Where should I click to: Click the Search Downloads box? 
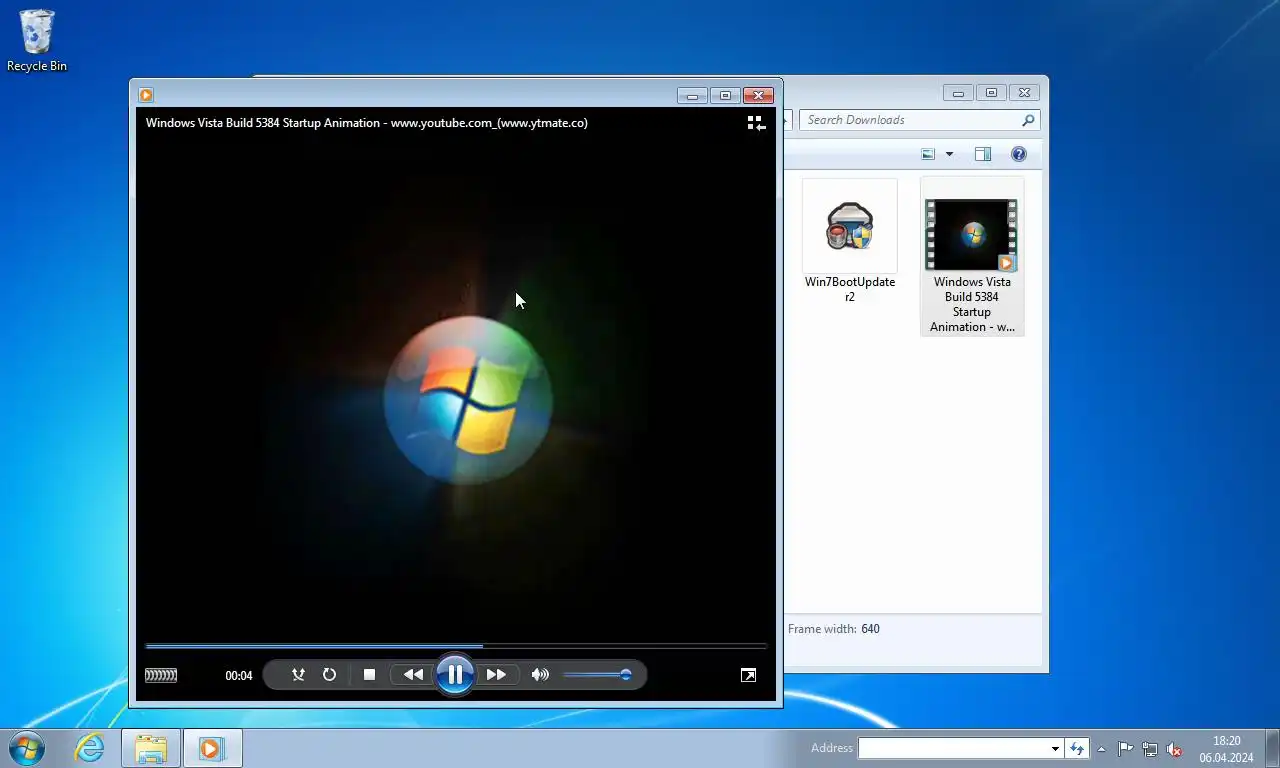pyautogui.click(x=920, y=120)
